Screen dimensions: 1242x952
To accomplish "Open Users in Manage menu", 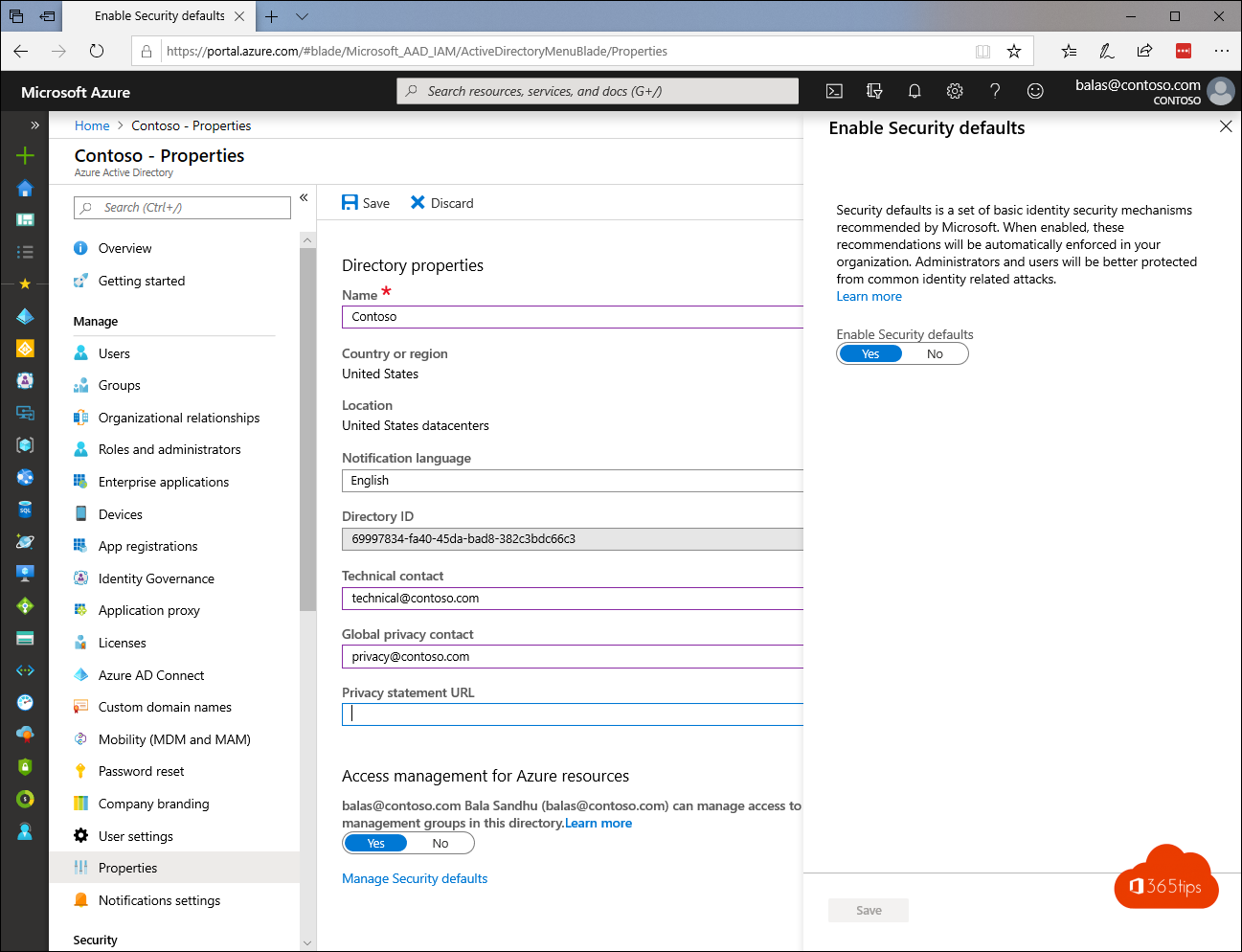I will point(114,353).
